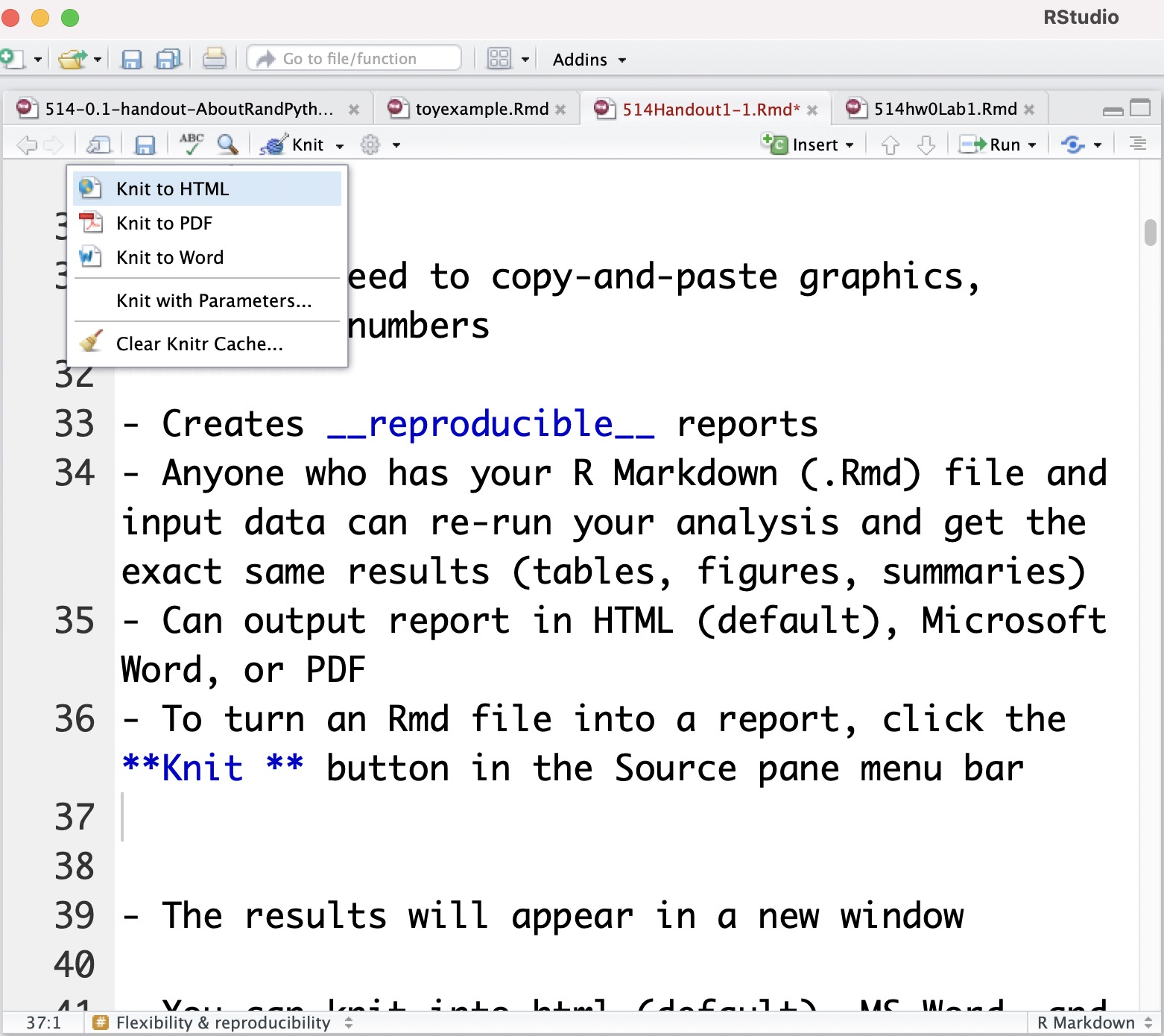This screenshot has height=1036, width=1164.
Task: Collapse the Knit options dropdown arrow
Action: pos(340,145)
